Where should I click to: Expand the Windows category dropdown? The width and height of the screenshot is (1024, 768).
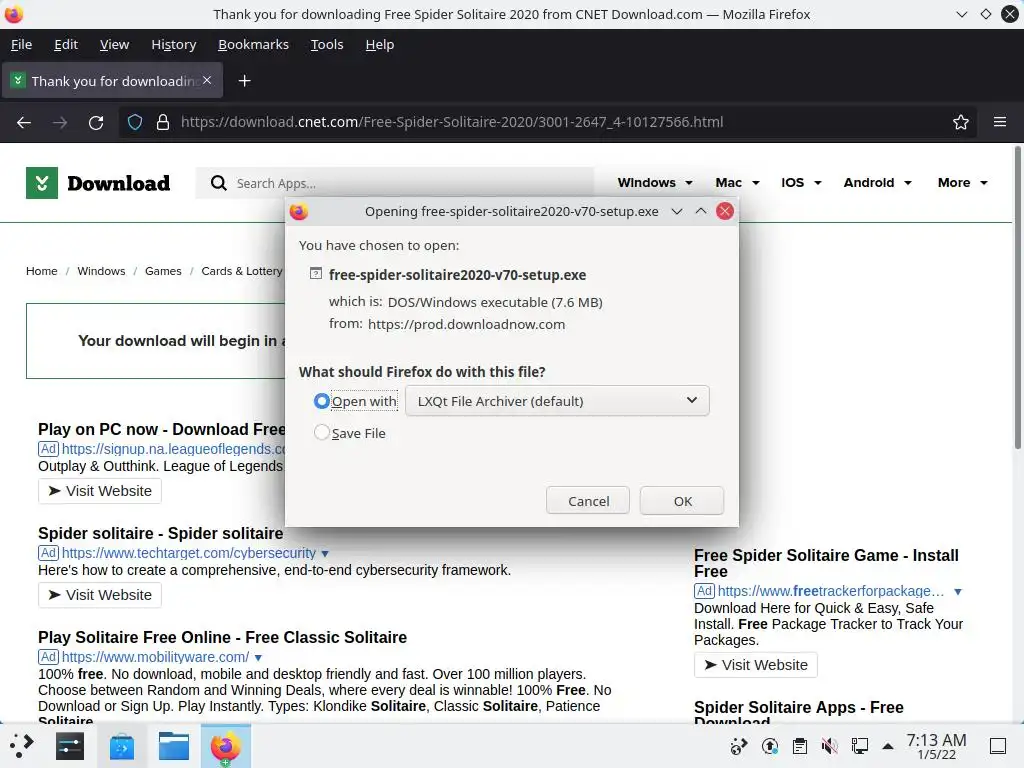coord(689,184)
